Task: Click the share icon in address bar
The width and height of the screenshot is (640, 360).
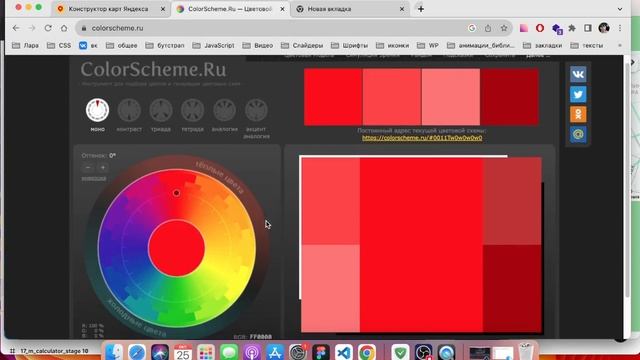Action: [488, 28]
